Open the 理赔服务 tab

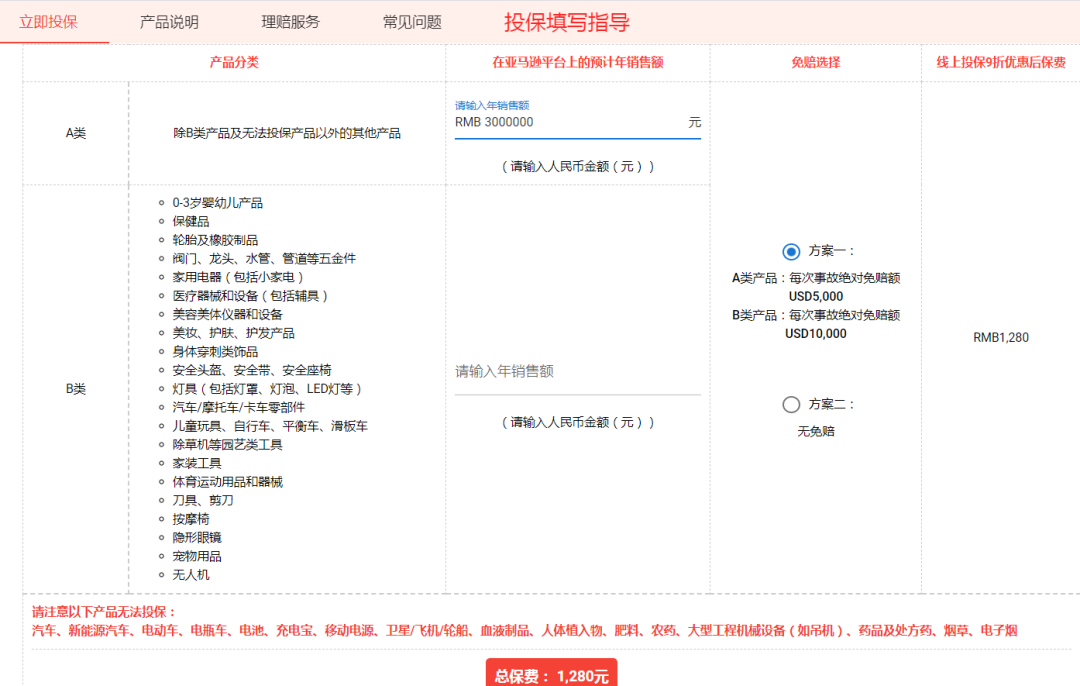tap(291, 22)
